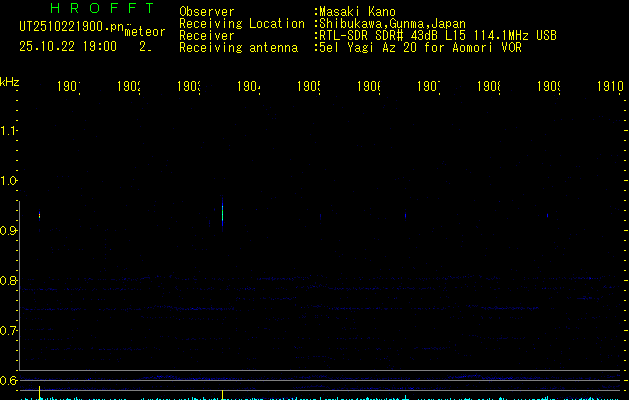Screen dimensions: 629x400
Task: Click the observer name Masaki Kano
Action: (x=357, y=12)
